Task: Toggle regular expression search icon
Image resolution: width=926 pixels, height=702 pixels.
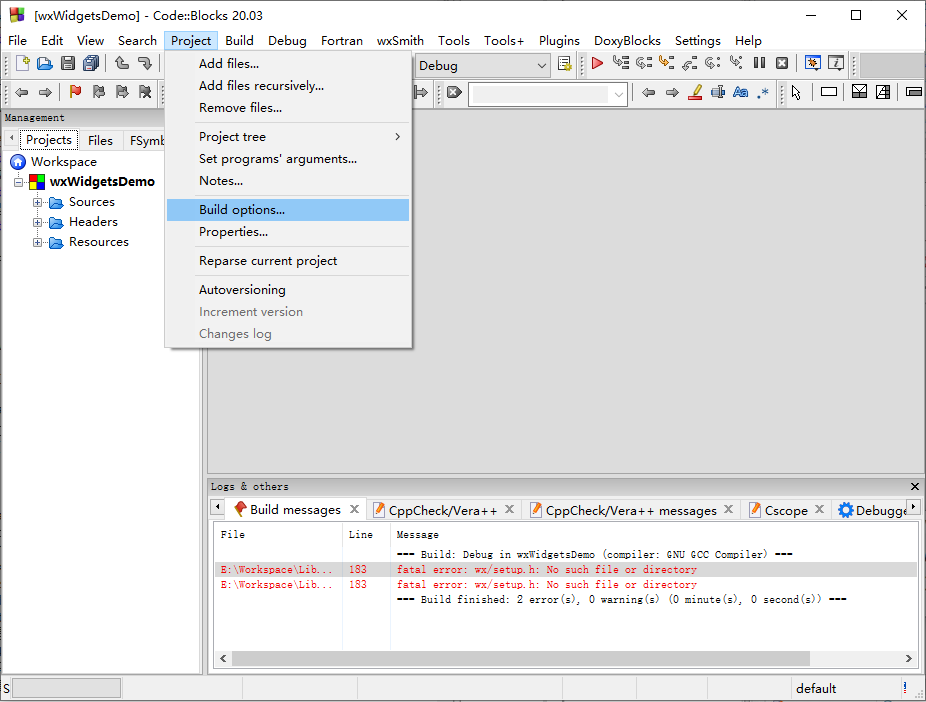Action: [763, 92]
